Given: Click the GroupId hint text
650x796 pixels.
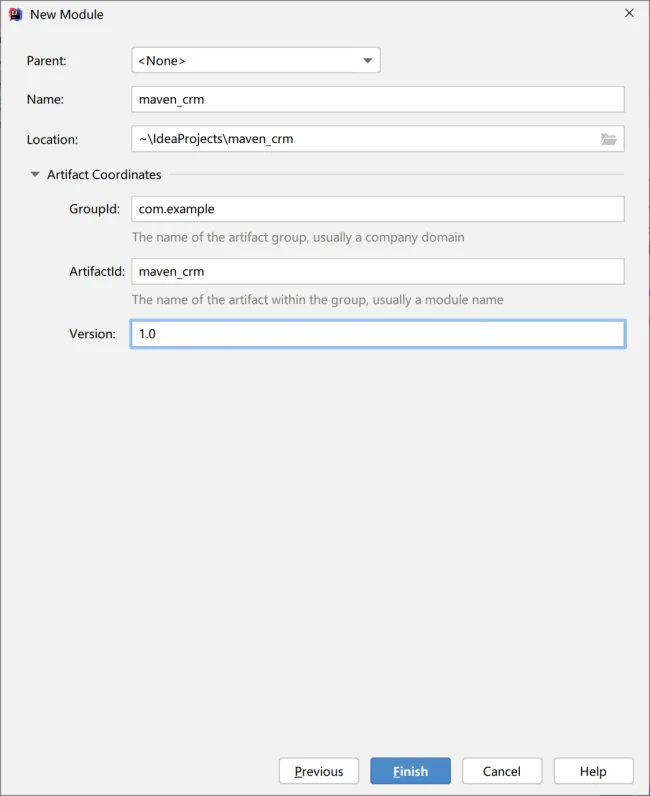Looking at the screenshot, I should tap(298, 238).
